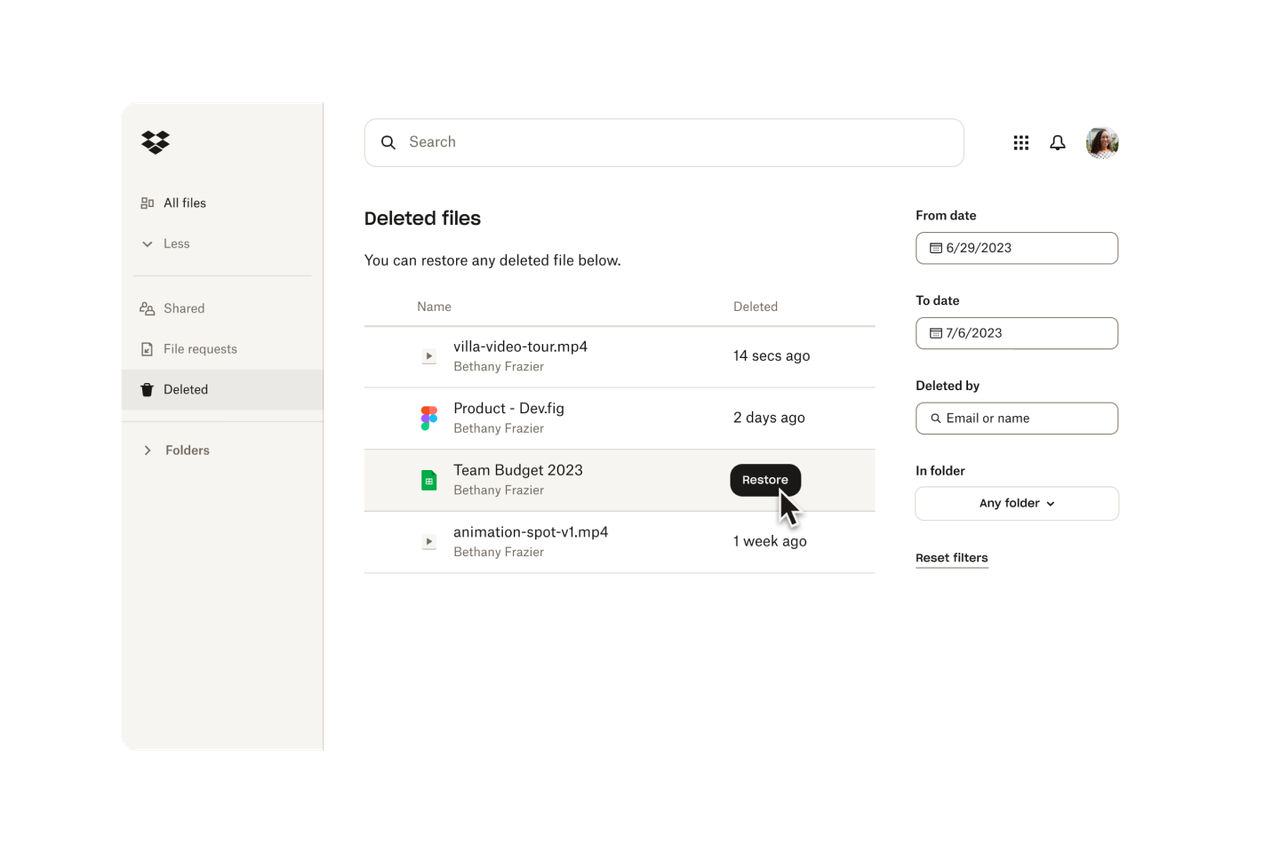The height and width of the screenshot is (853, 1280).
Task: Expand the Folders section
Action: point(187,450)
